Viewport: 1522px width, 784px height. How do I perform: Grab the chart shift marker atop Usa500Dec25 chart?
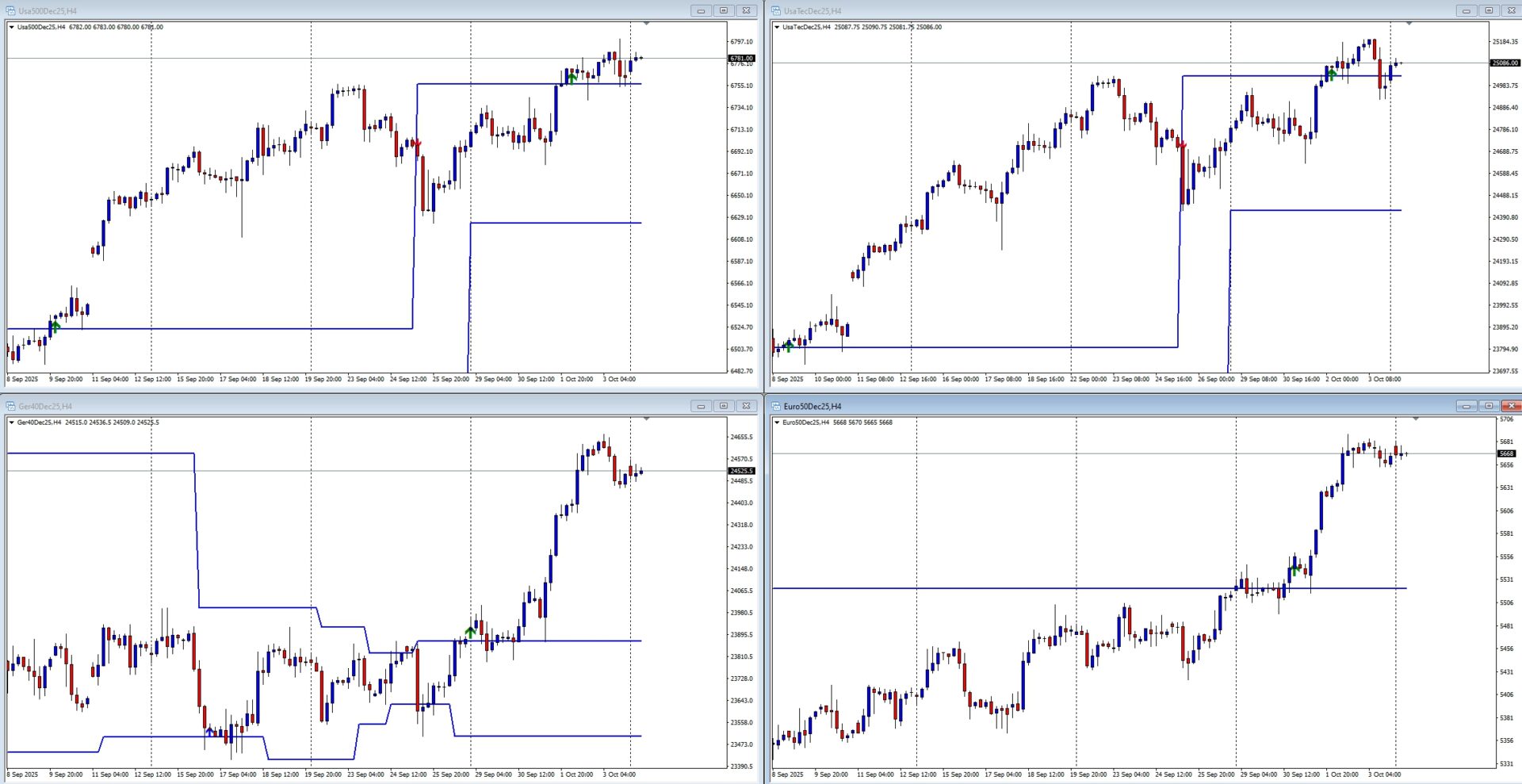pyautogui.click(x=646, y=24)
